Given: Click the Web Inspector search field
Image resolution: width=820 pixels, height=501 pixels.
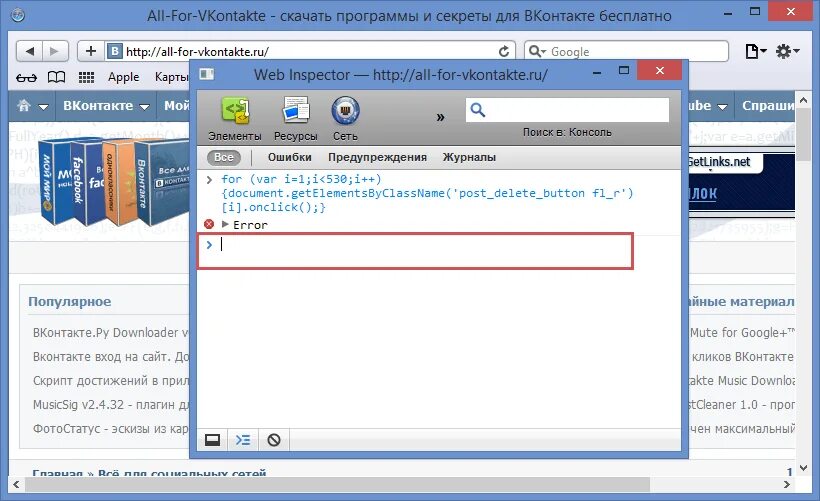Looking at the screenshot, I should click(567, 110).
